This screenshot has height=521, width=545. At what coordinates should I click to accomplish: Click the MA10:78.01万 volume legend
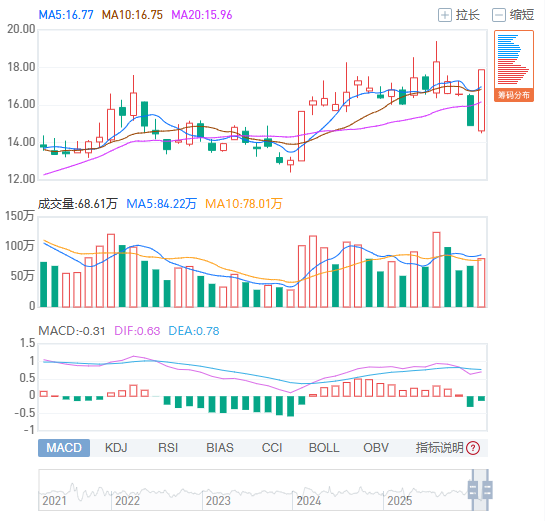243,204
